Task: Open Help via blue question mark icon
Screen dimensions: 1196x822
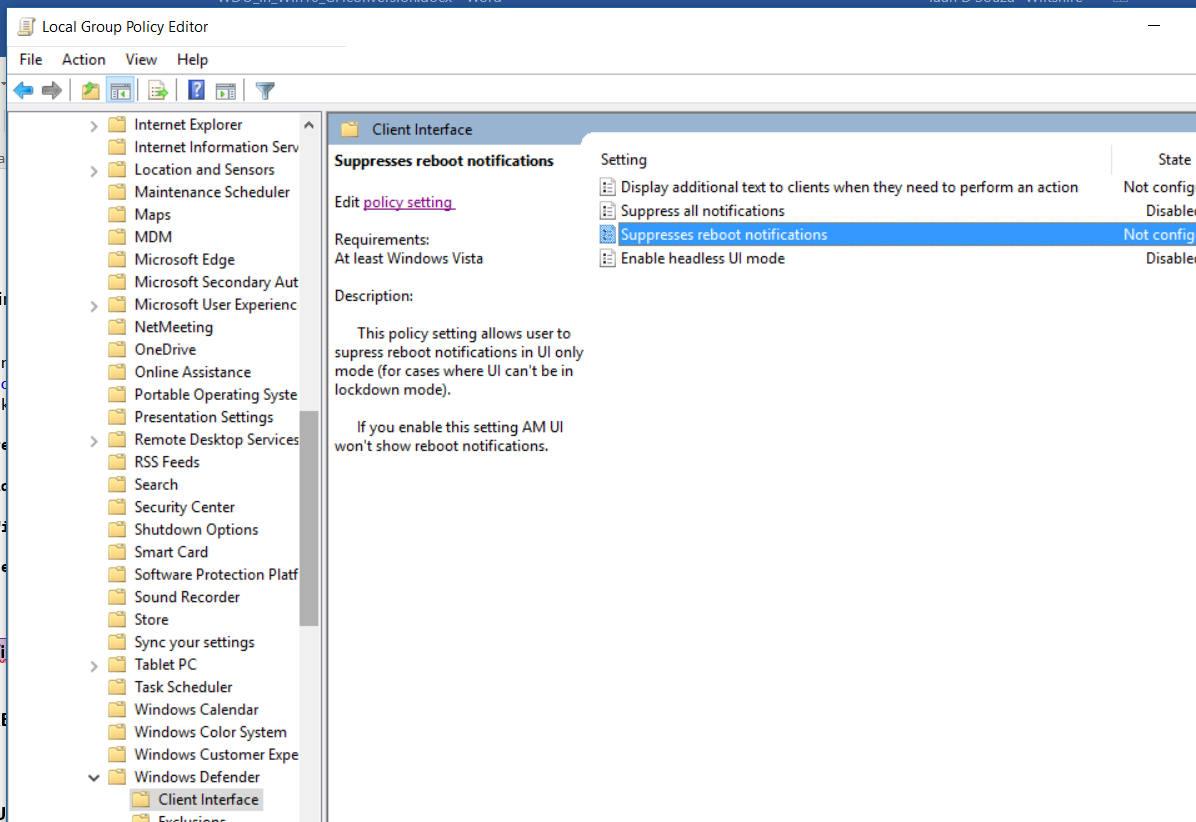Action: (196, 91)
